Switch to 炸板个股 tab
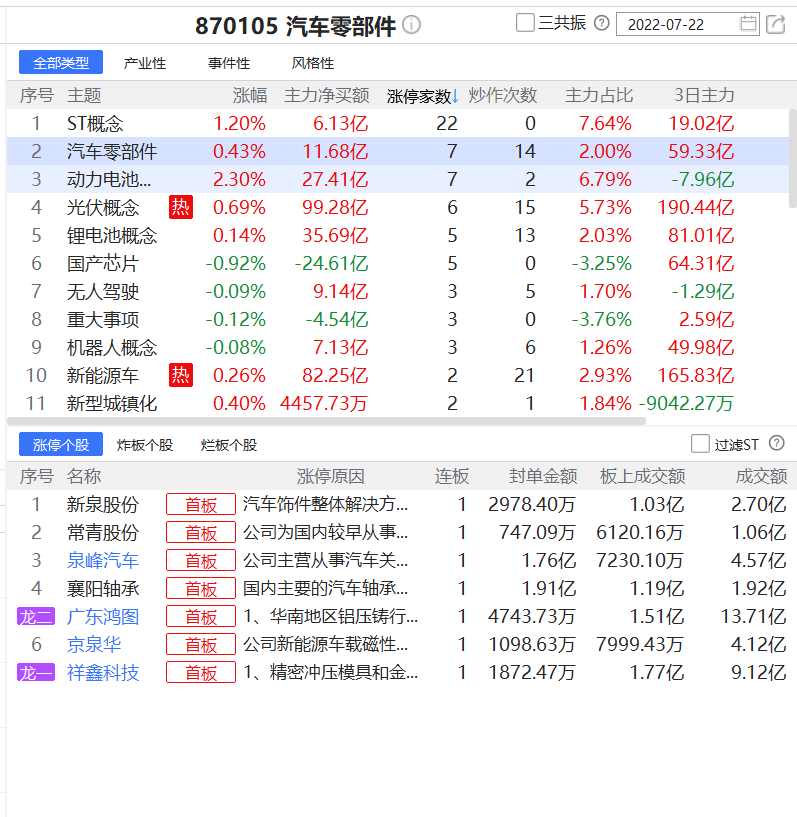797x817 pixels. (145, 445)
